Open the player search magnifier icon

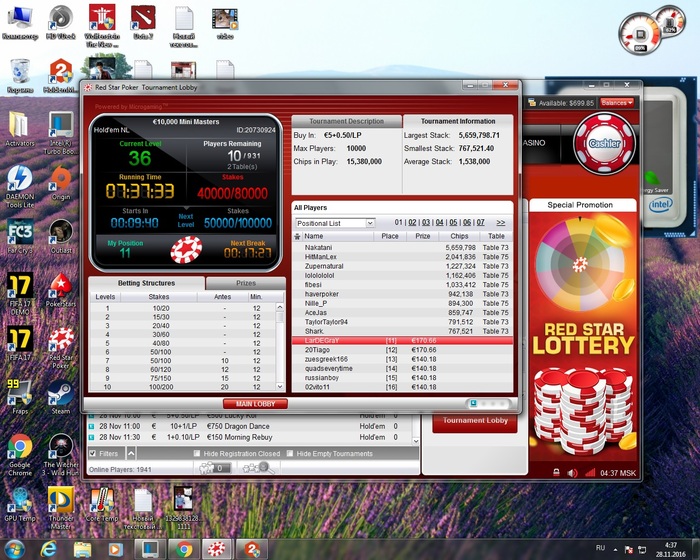click(258, 468)
